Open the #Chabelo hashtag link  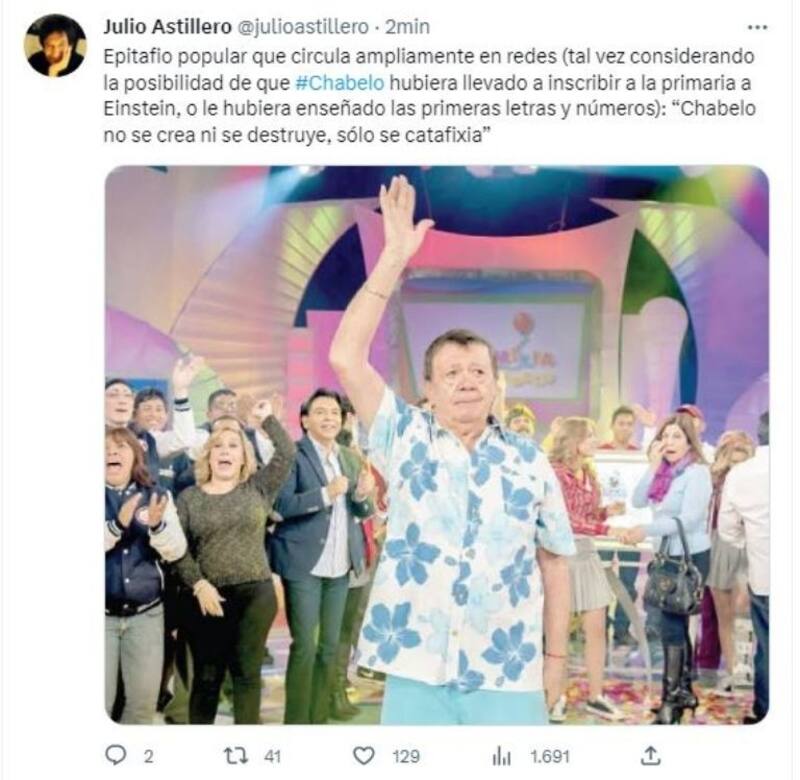coord(340,83)
